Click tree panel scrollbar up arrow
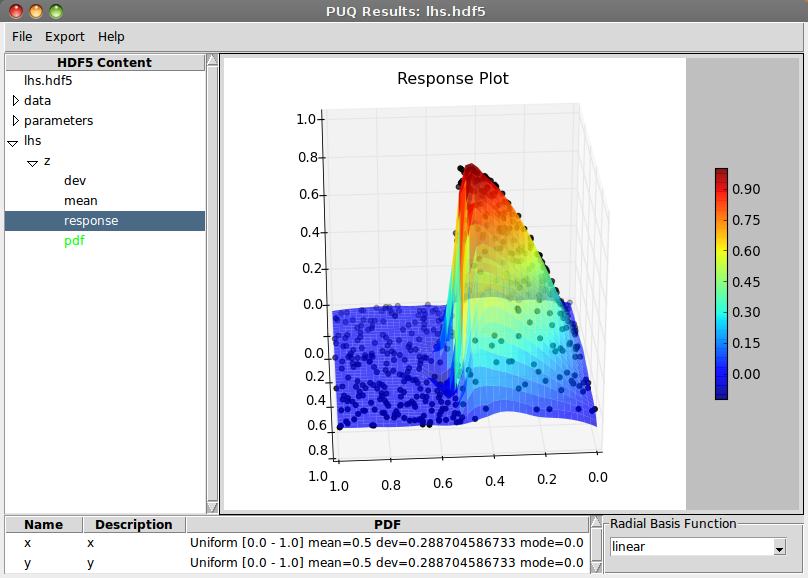808x578 pixels. pyautogui.click(x=212, y=60)
